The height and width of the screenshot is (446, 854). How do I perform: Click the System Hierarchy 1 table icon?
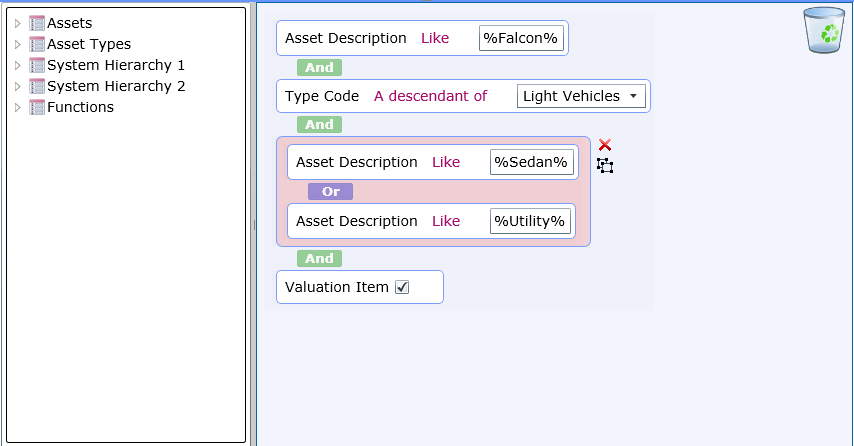click(36, 65)
